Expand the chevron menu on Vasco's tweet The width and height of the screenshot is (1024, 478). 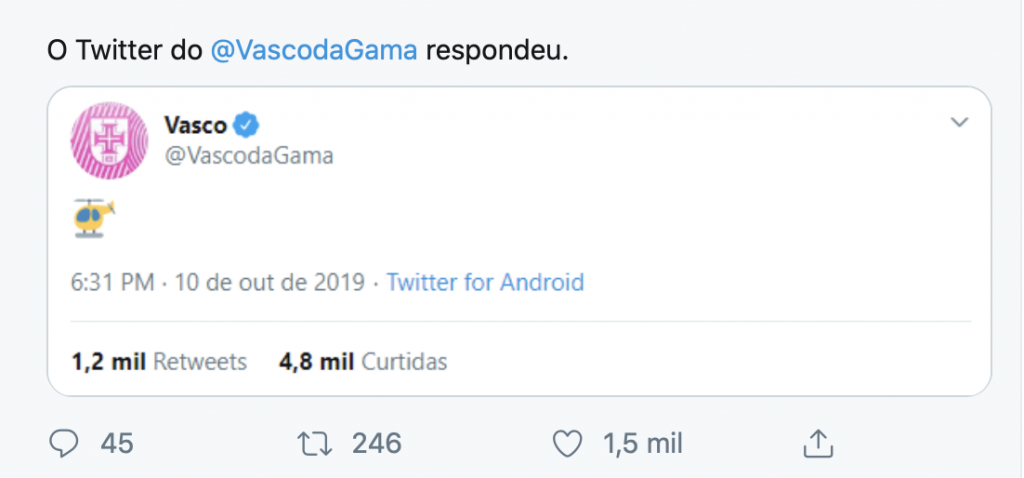959,122
